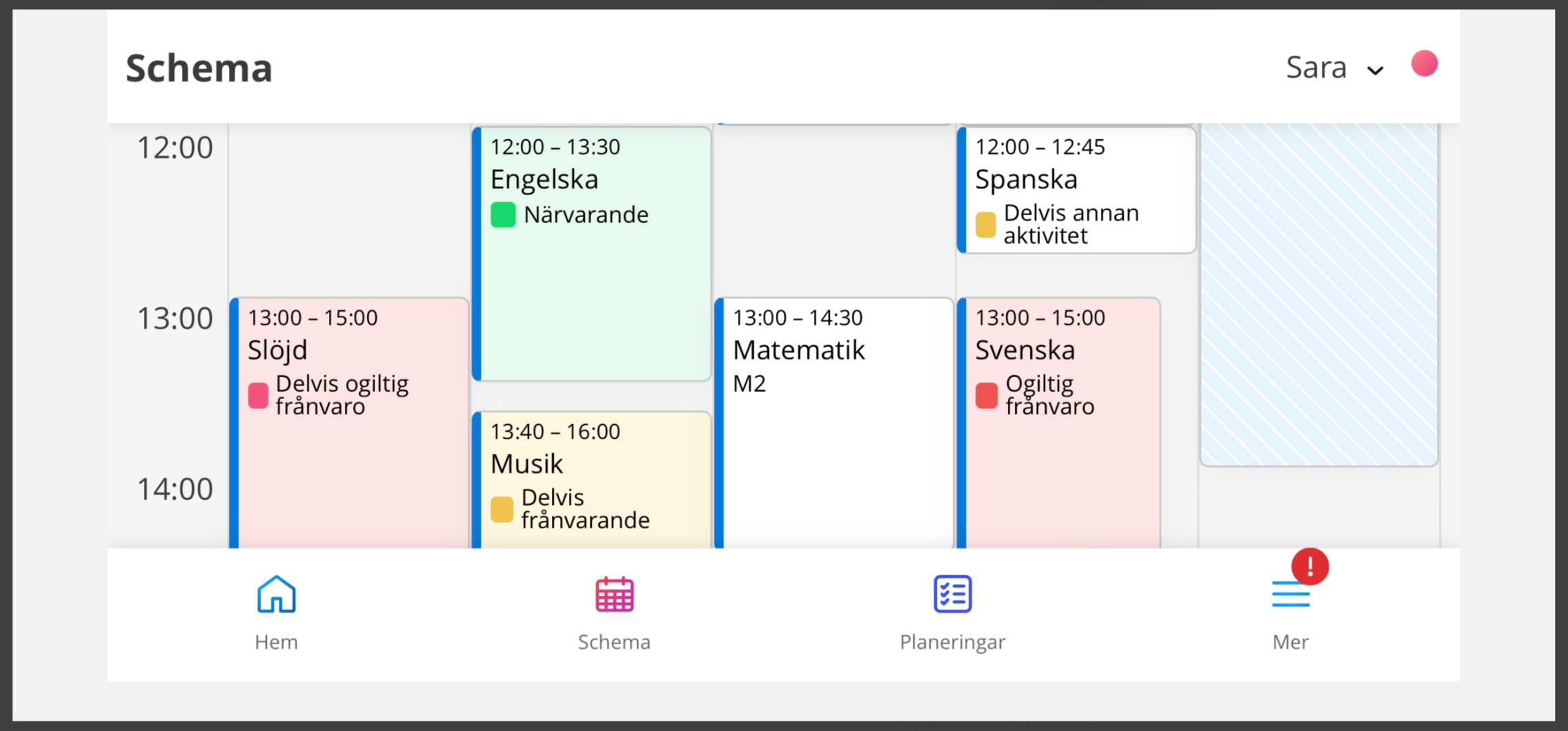Click the yellow Delvis annan aktivitet square
Image resolution: width=1568 pixels, height=731 pixels.
(986, 225)
